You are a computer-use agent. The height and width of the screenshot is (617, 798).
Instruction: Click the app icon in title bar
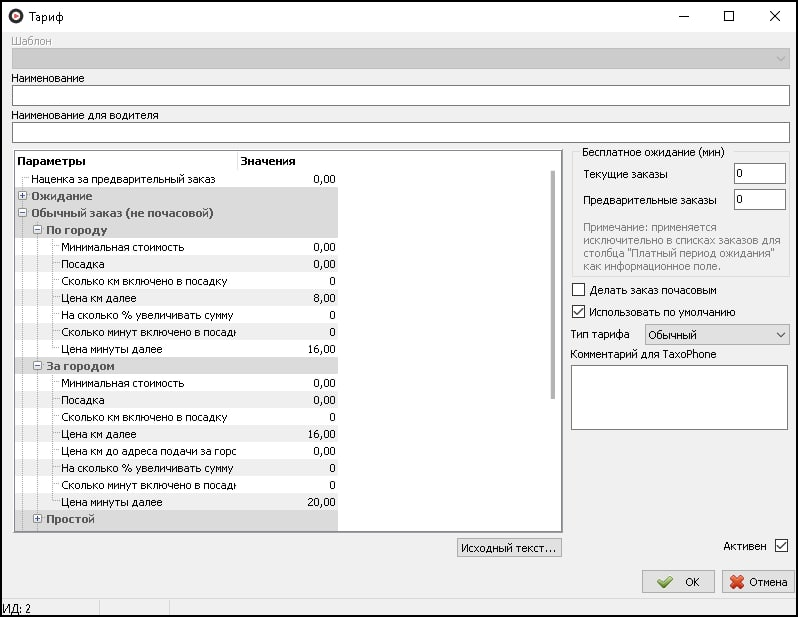coord(15,16)
